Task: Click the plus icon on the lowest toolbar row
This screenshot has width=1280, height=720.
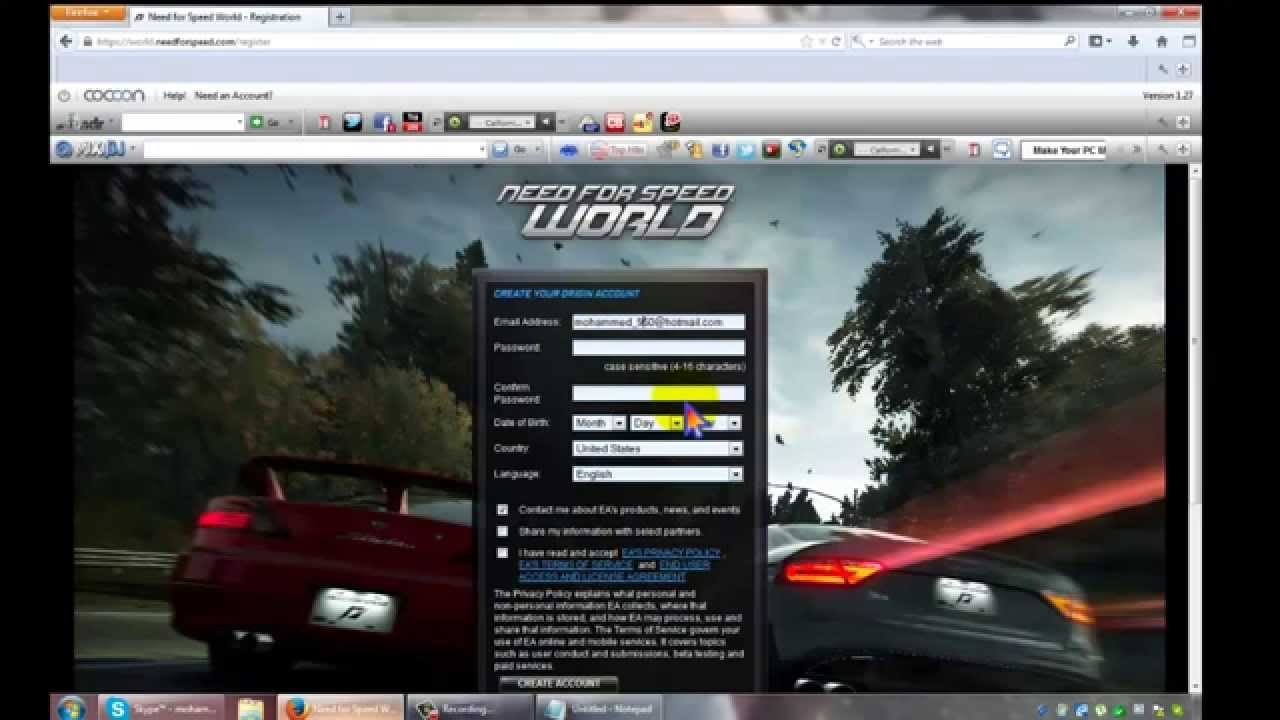Action: coord(1183,150)
